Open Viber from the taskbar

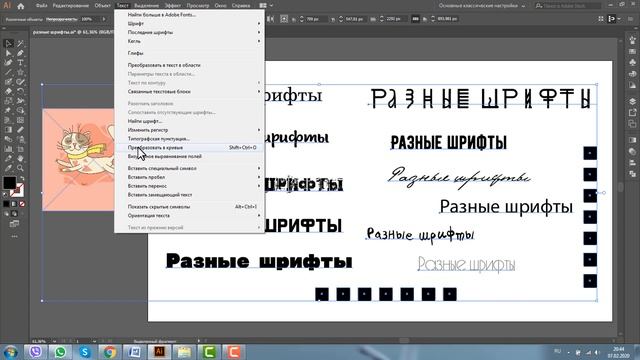pos(36,352)
